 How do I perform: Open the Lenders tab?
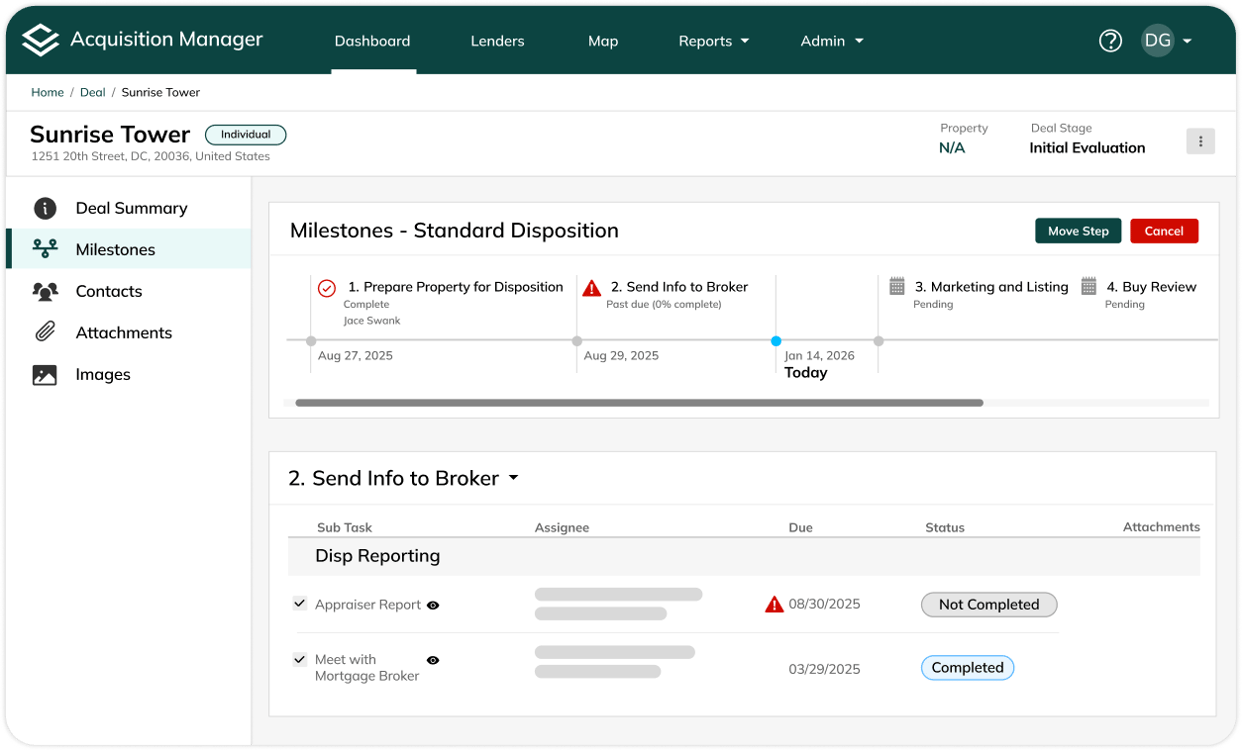tap(497, 41)
